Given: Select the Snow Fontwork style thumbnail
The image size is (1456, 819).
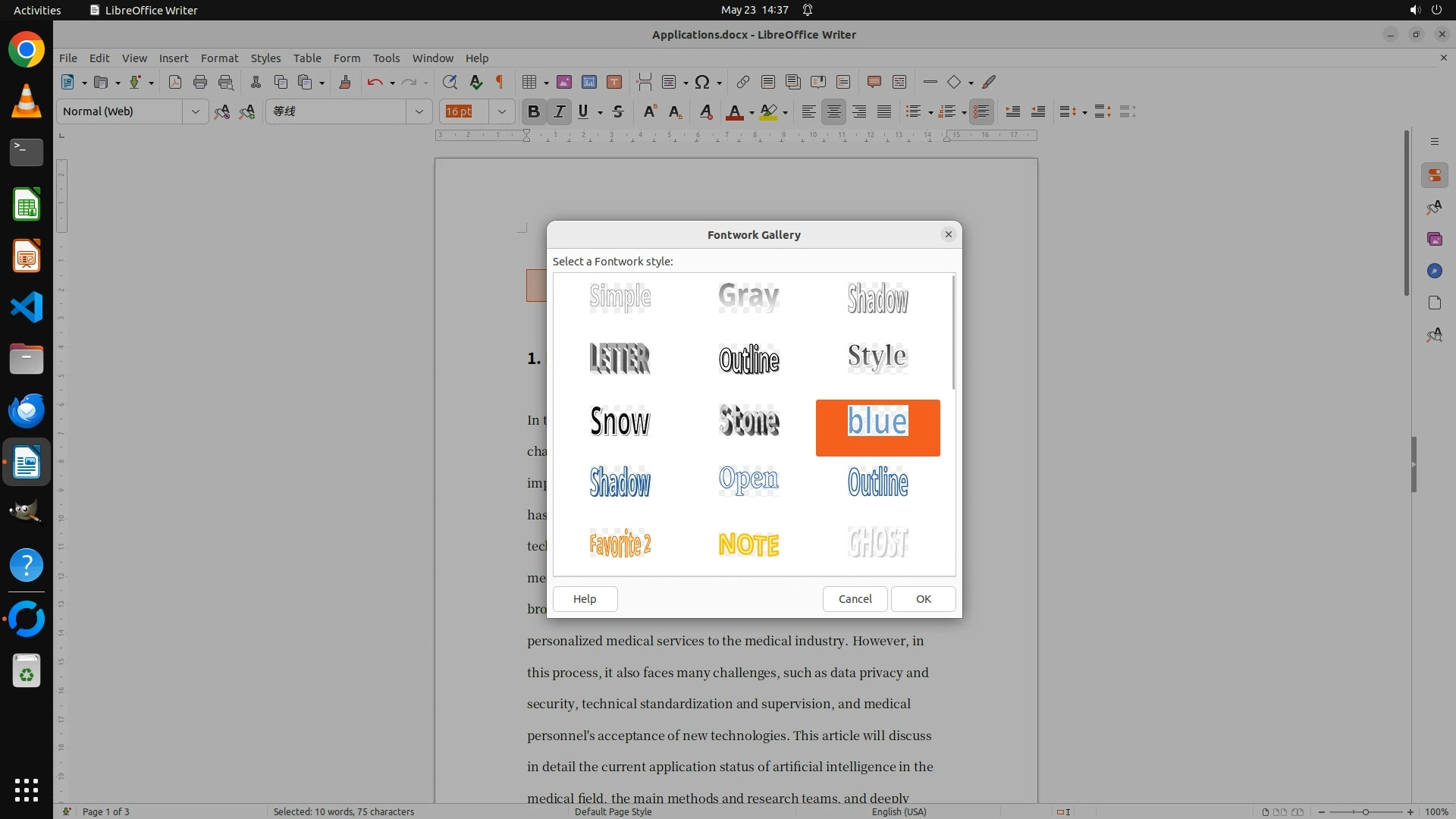Looking at the screenshot, I should click(x=620, y=421).
